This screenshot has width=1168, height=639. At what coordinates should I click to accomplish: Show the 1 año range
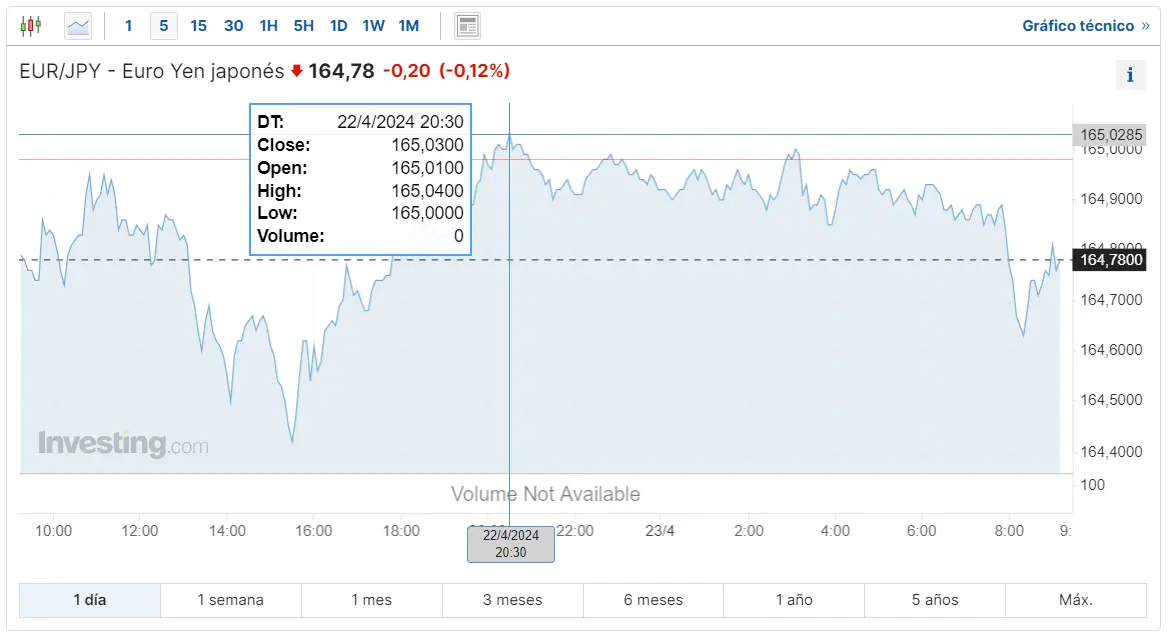click(794, 600)
